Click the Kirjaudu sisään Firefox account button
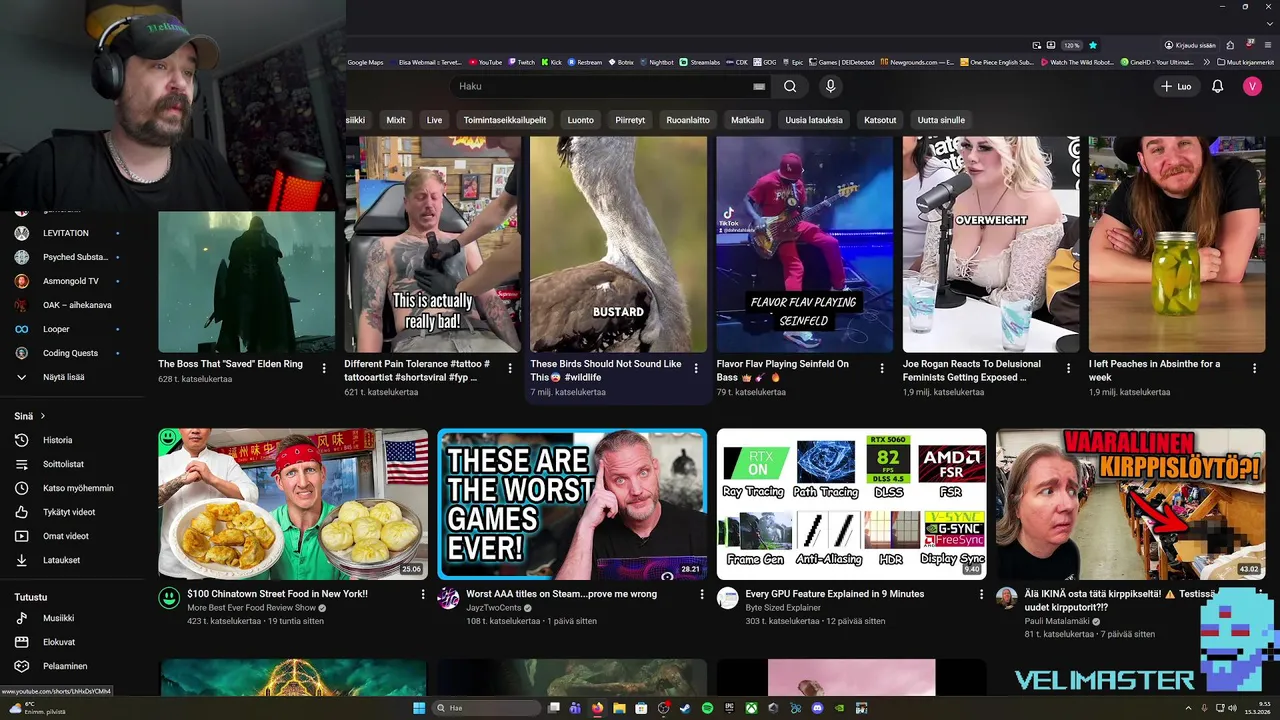 1190,45
